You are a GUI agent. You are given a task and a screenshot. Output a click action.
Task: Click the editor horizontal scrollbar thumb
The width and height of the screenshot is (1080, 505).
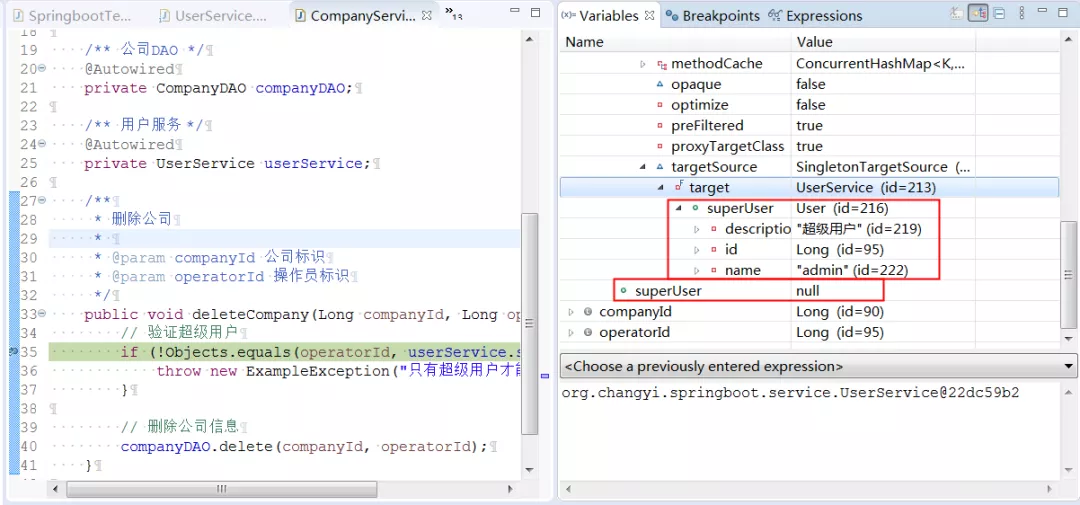point(222,489)
